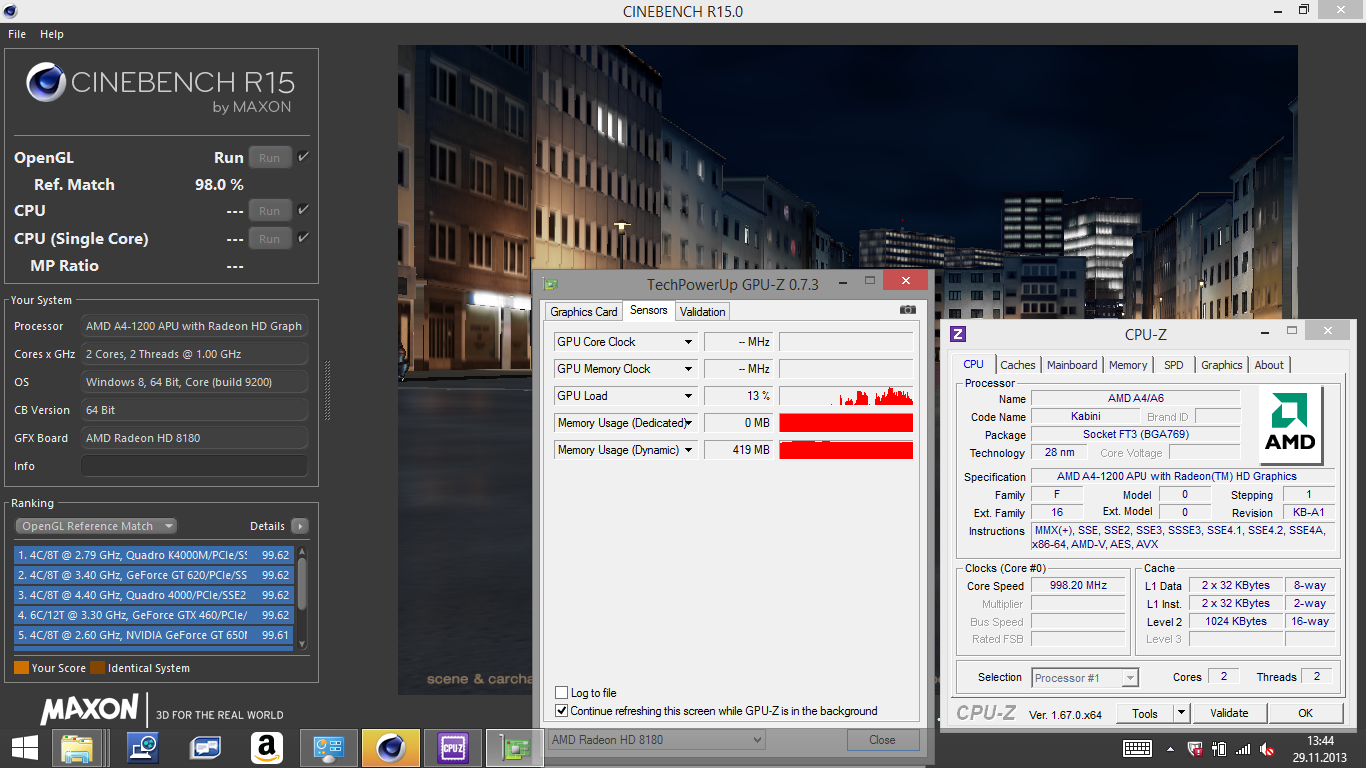1366x768 pixels.
Task: Click the MAXON logo at the bottom left
Action: click(x=89, y=710)
